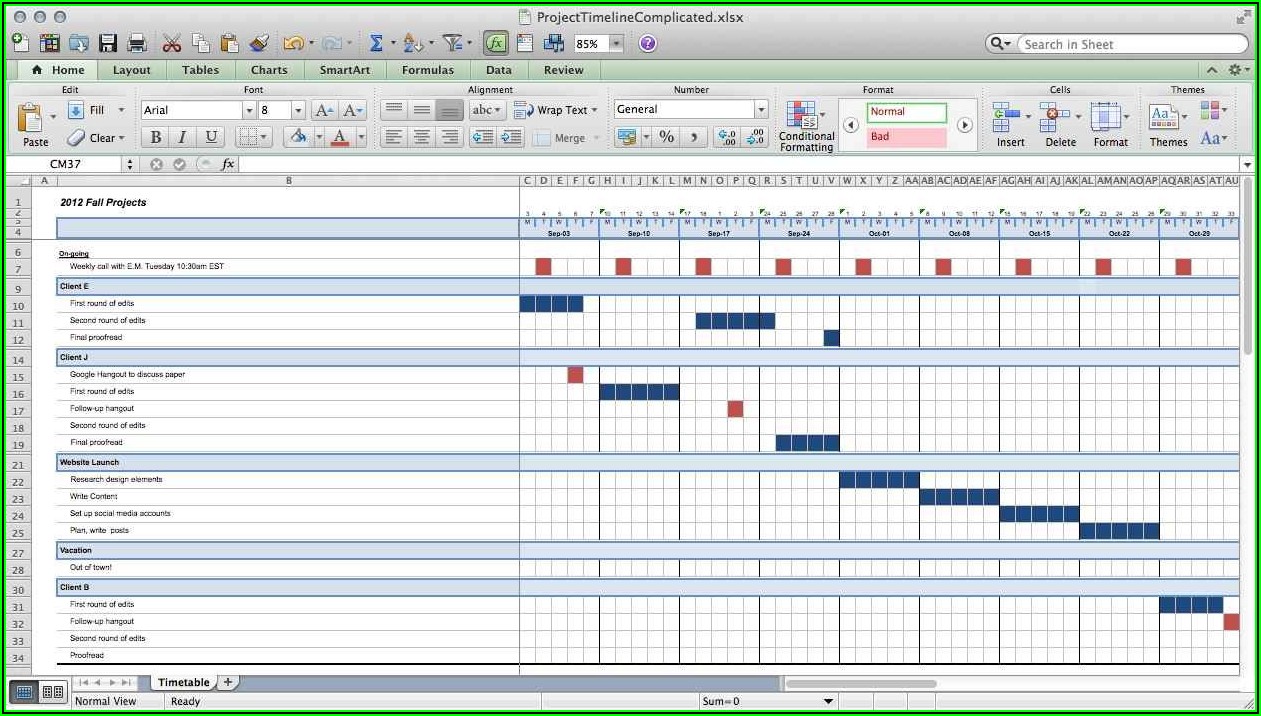The image size is (1261, 716).
Task: Click the Wrap Text button
Action: click(556, 110)
